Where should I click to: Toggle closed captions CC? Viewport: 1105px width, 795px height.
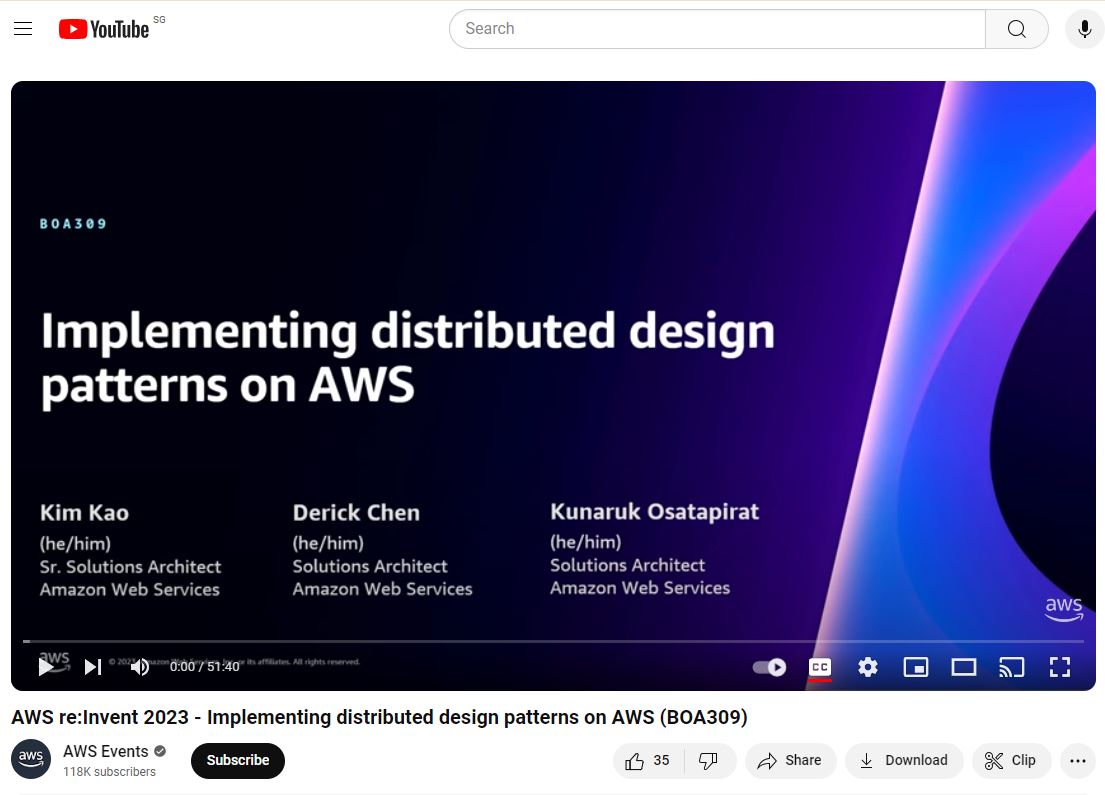pos(820,667)
